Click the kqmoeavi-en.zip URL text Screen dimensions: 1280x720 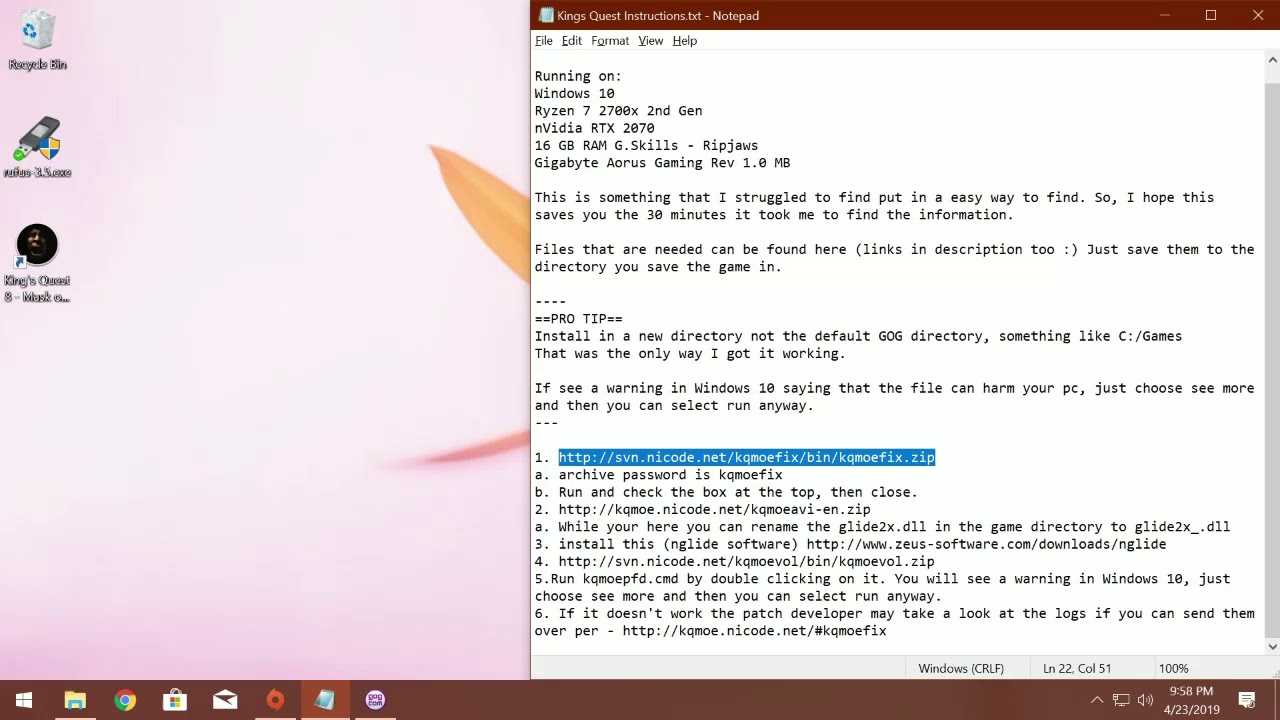tap(714, 510)
